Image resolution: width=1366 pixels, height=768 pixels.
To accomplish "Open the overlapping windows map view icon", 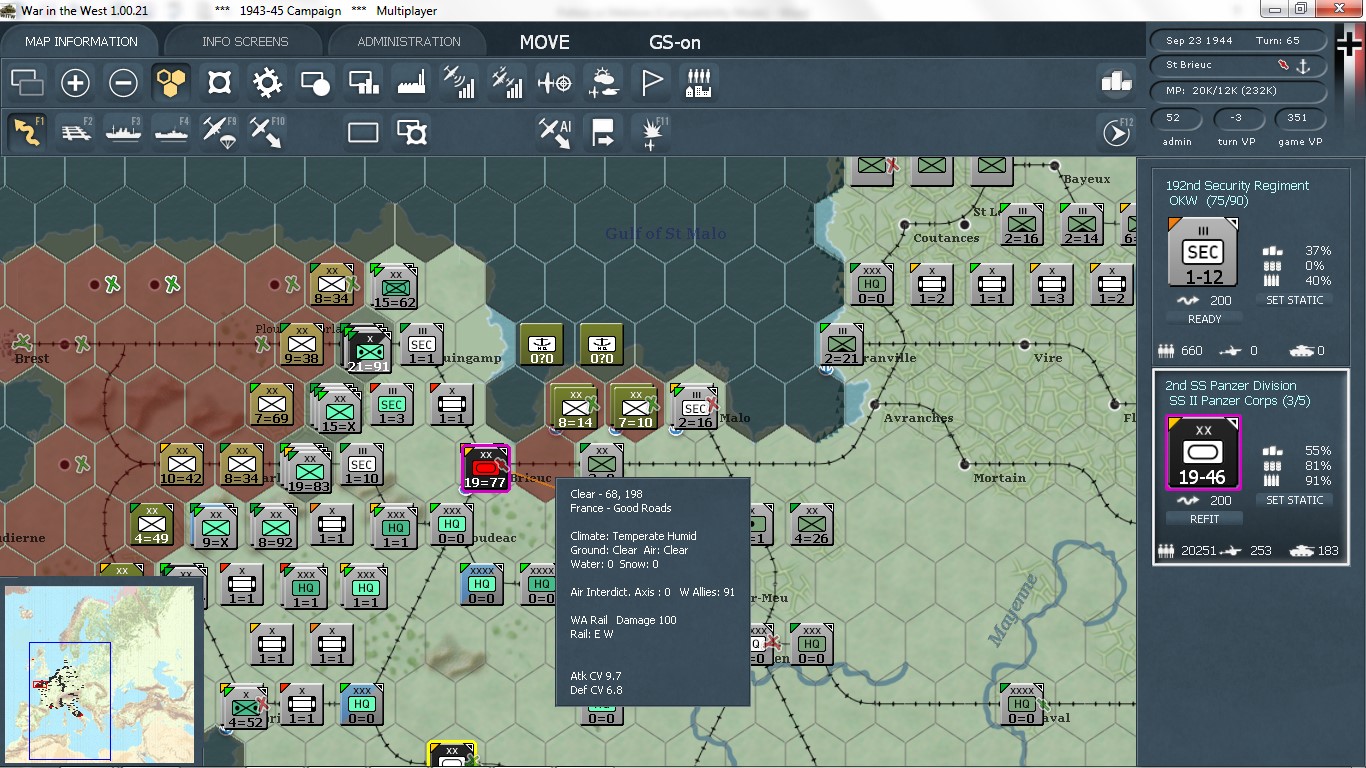I will tap(28, 82).
